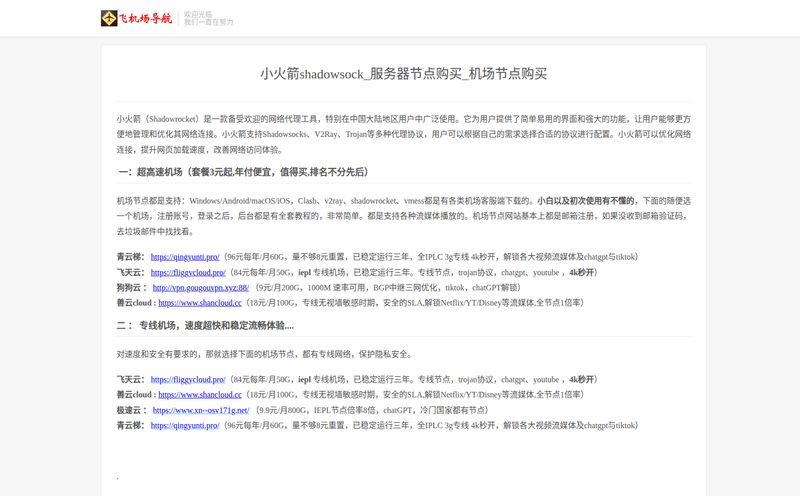Click the page title 小火箭shadowsock_服务器节点购买

tap(404, 74)
